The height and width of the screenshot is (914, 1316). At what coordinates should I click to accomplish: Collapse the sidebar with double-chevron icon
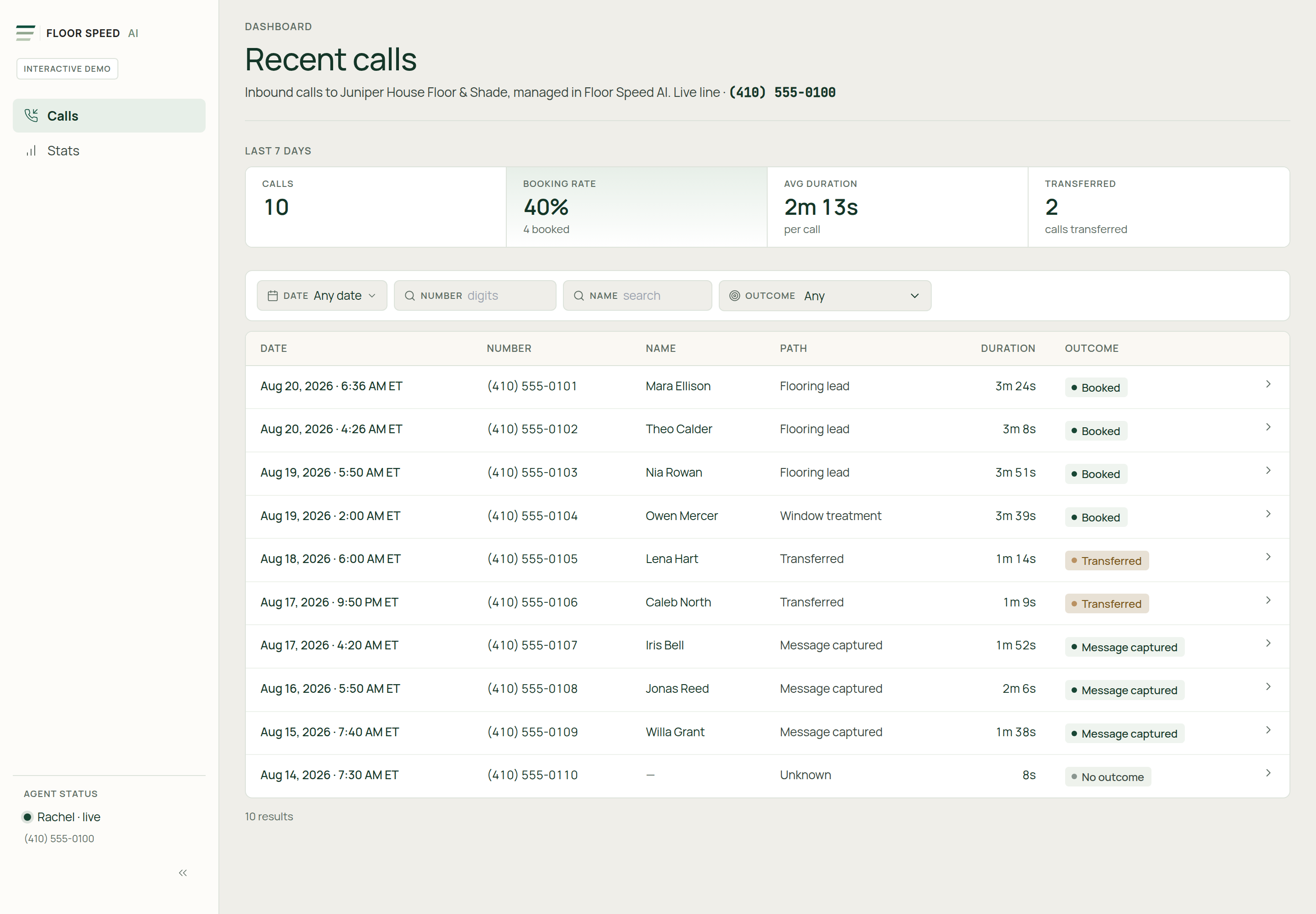coord(183,873)
